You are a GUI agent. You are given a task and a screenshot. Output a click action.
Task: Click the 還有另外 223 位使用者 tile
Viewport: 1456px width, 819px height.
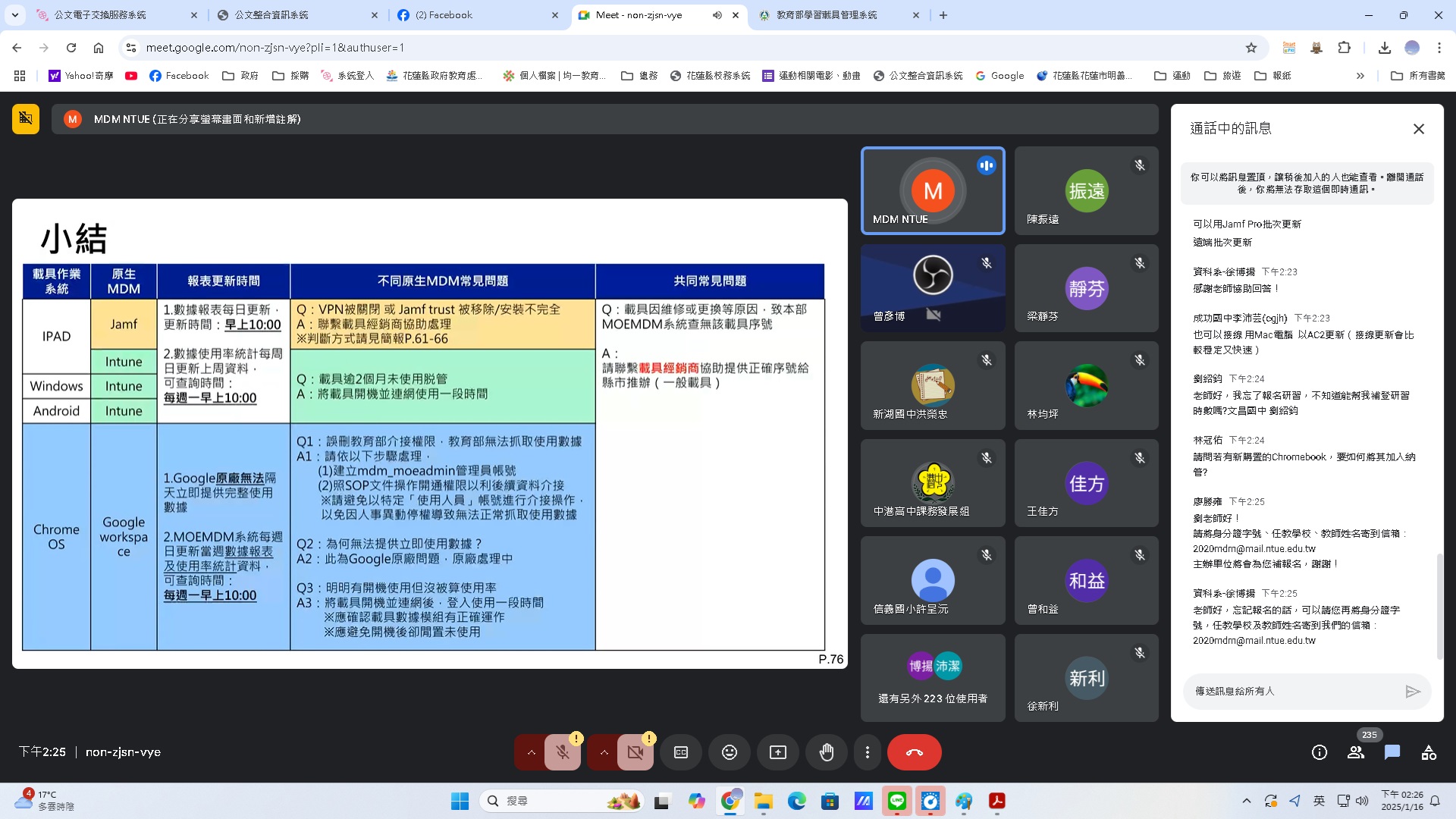[932, 678]
